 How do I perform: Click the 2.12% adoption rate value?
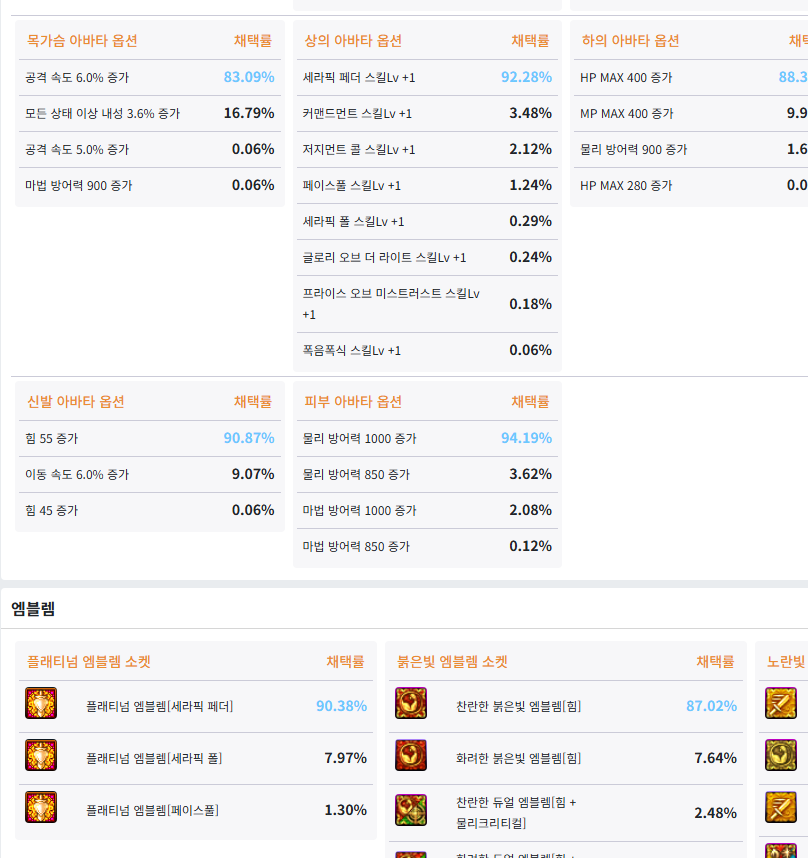pos(530,149)
